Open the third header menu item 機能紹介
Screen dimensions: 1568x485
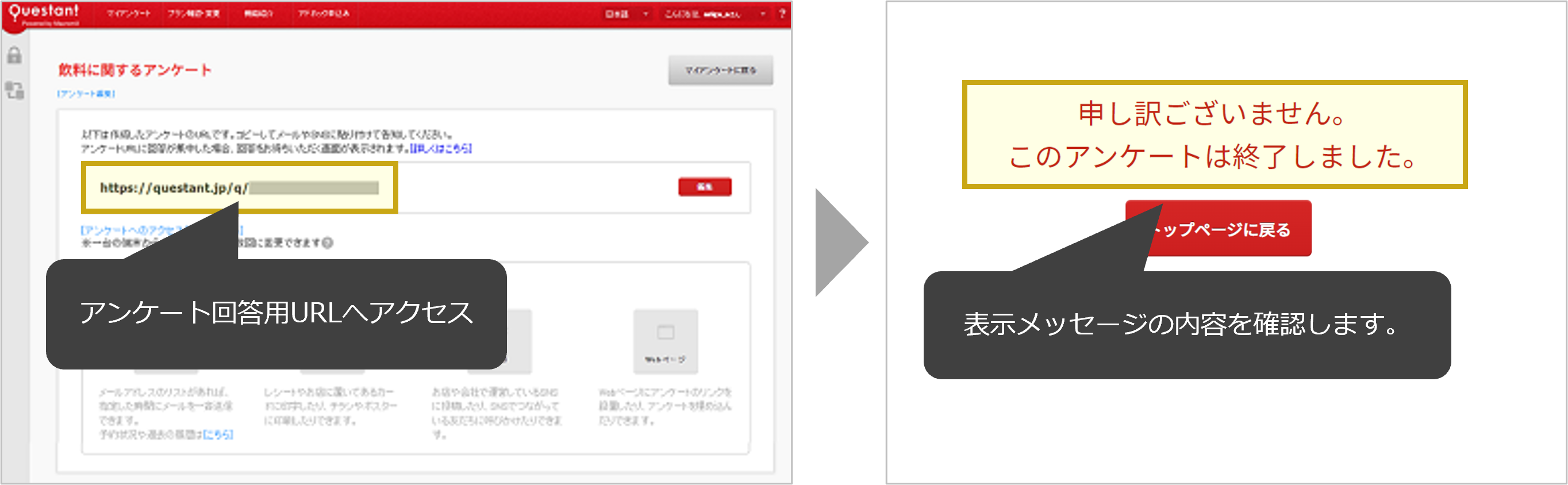pos(258,13)
